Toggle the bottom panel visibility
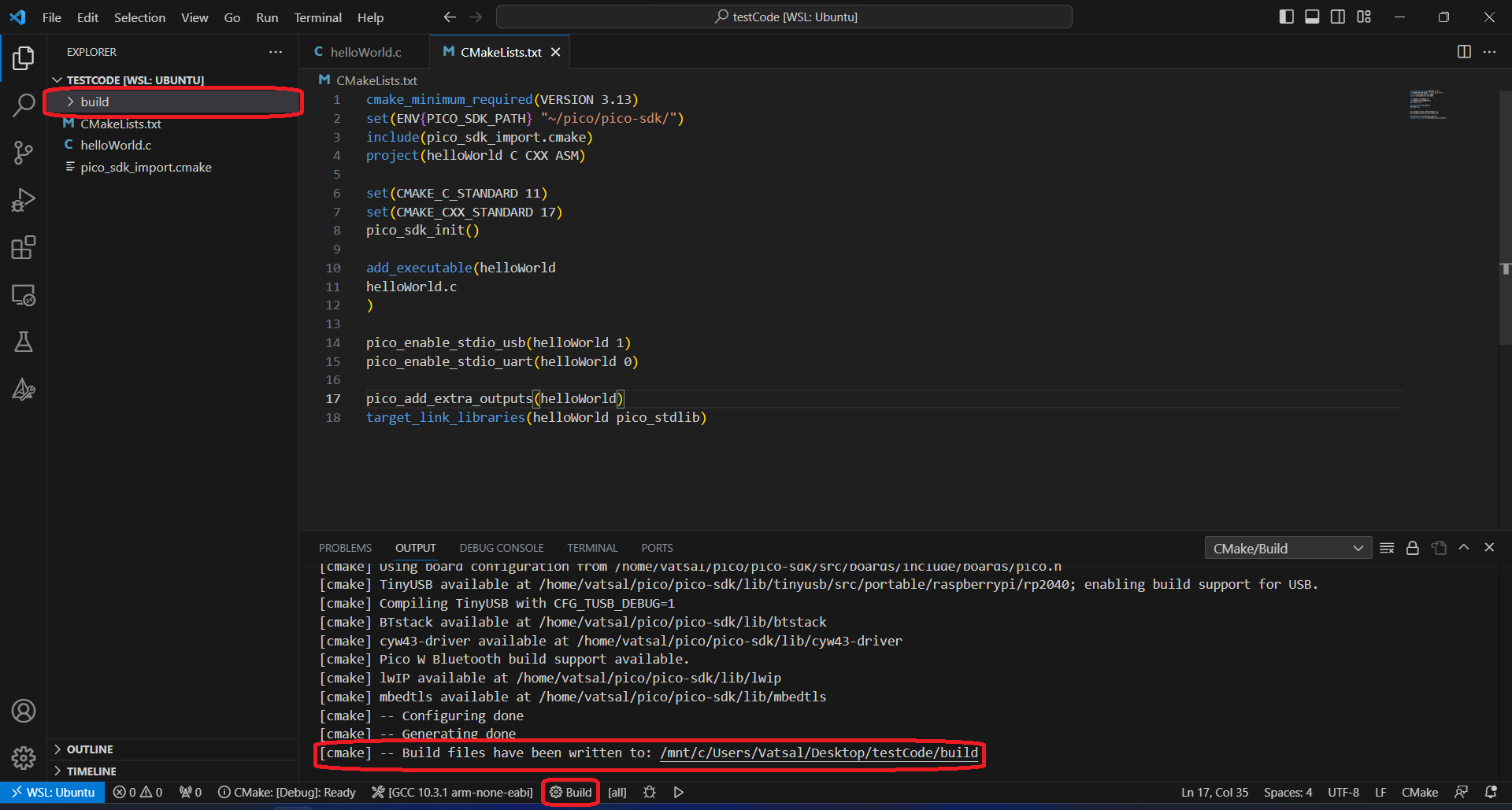 pos(1312,17)
